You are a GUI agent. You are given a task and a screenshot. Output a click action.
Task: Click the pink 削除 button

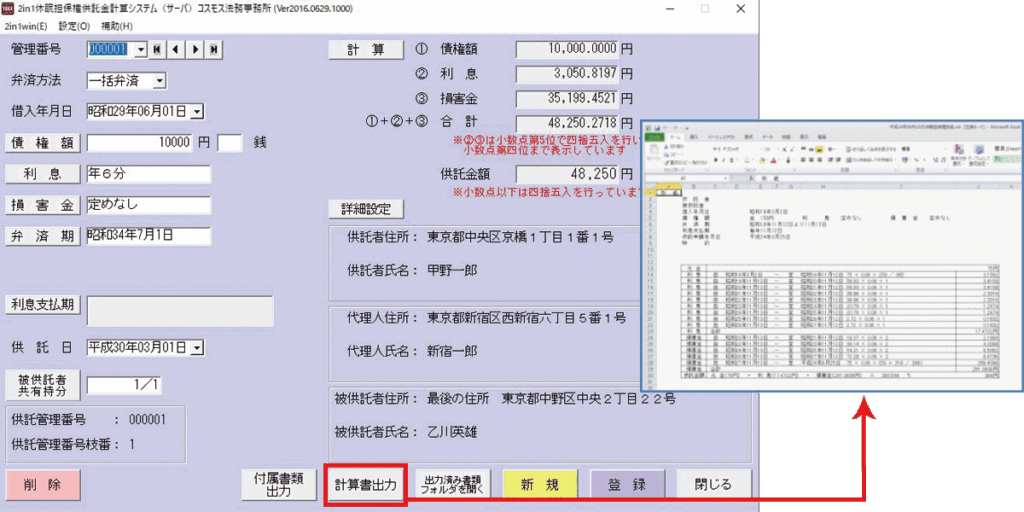tap(43, 484)
